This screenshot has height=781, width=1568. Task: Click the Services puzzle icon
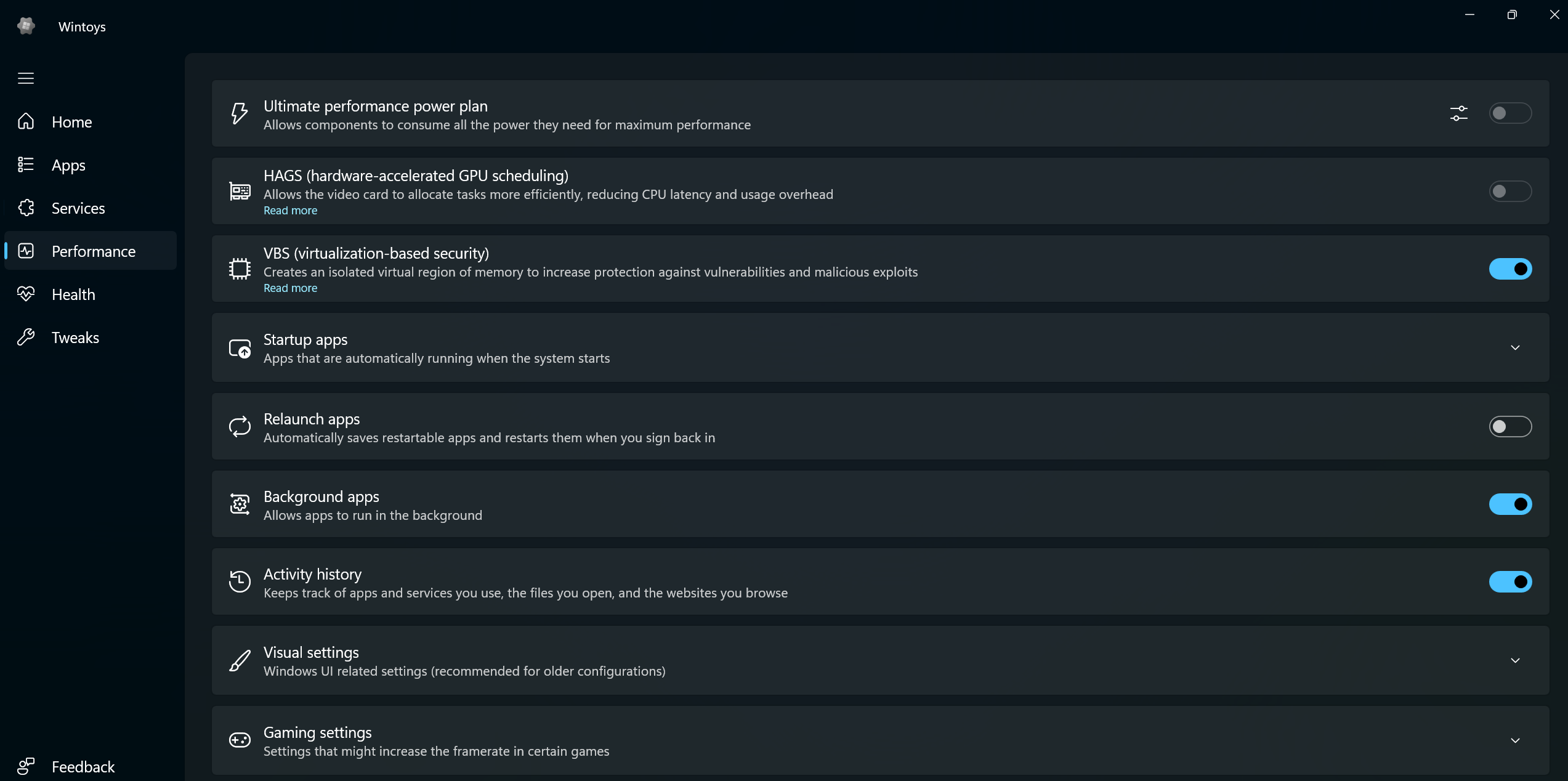[x=26, y=208]
